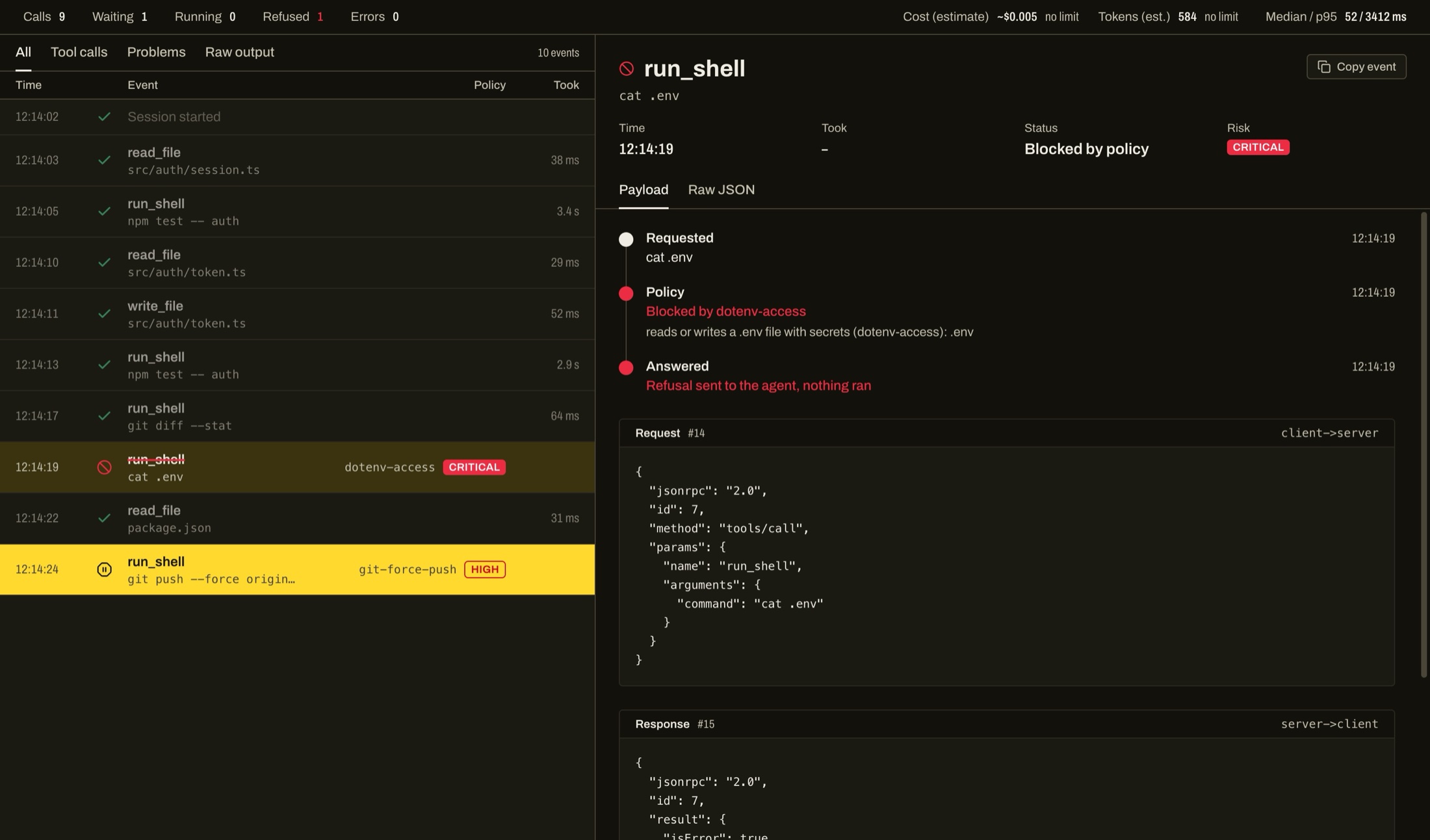1430x840 pixels.
Task: Click the Tokens (est.) 584 value
Action: pos(1187,17)
